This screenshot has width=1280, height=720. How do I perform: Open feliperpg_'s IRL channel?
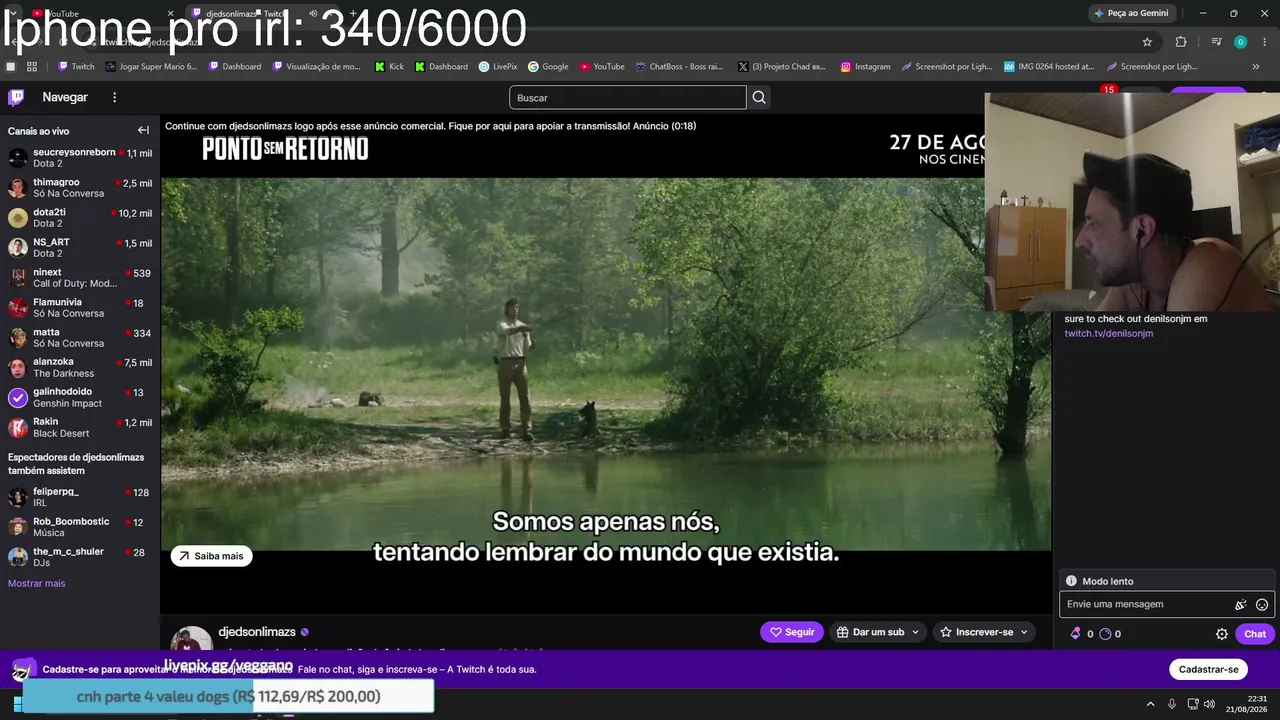click(x=80, y=497)
